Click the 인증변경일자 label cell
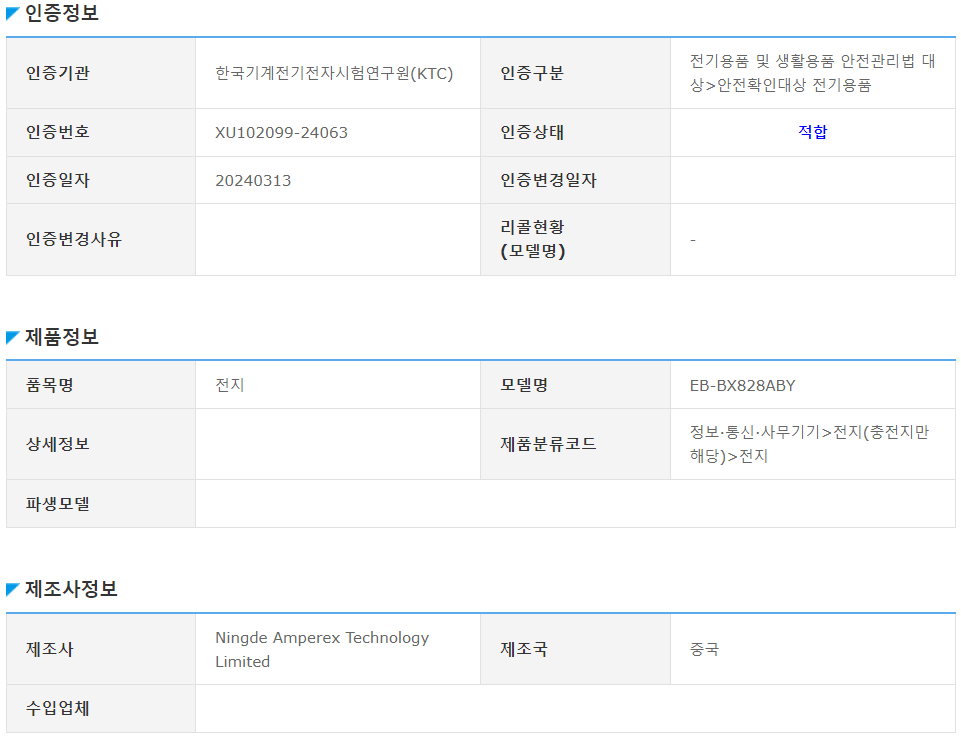Screen dimensions: 961x737 point(575,180)
